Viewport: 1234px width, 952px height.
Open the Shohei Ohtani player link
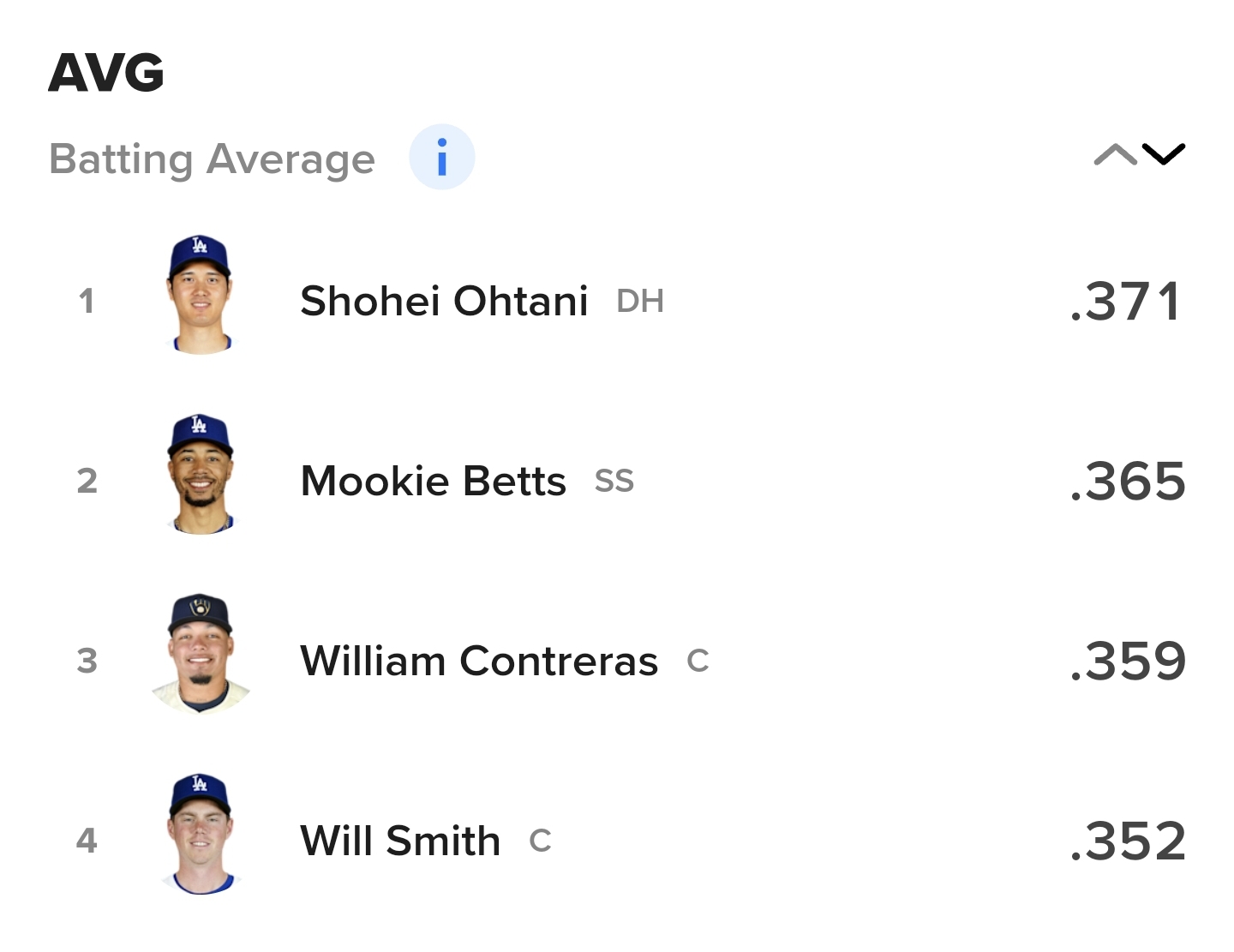444,302
